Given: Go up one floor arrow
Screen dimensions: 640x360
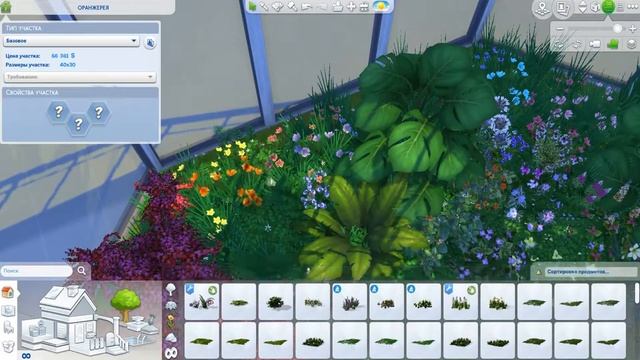Looking at the screenshot, I should (x=583, y=4).
